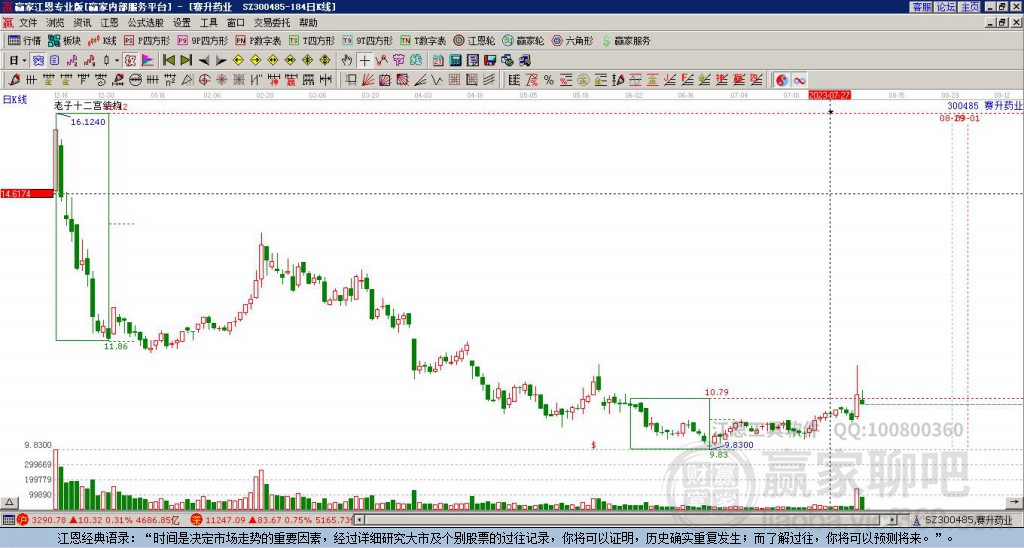Viewport: 1024px width, 548px height.
Task: Toggle the crosshair cursor tool
Action: pyautogui.click(x=364, y=61)
